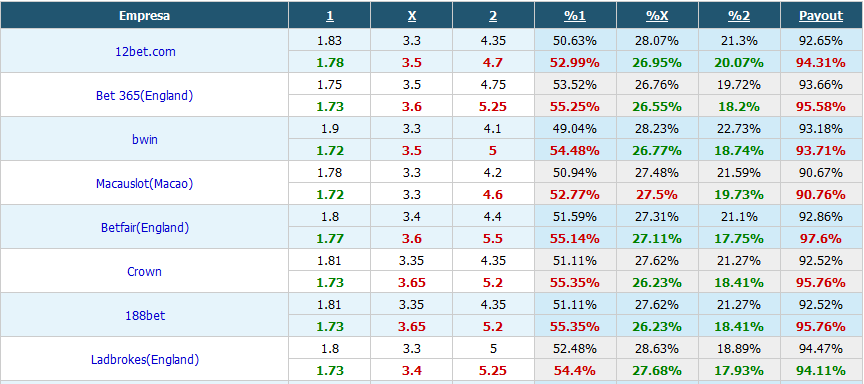Click the 188bet company link
The height and width of the screenshot is (384, 864).
(x=144, y=316)
